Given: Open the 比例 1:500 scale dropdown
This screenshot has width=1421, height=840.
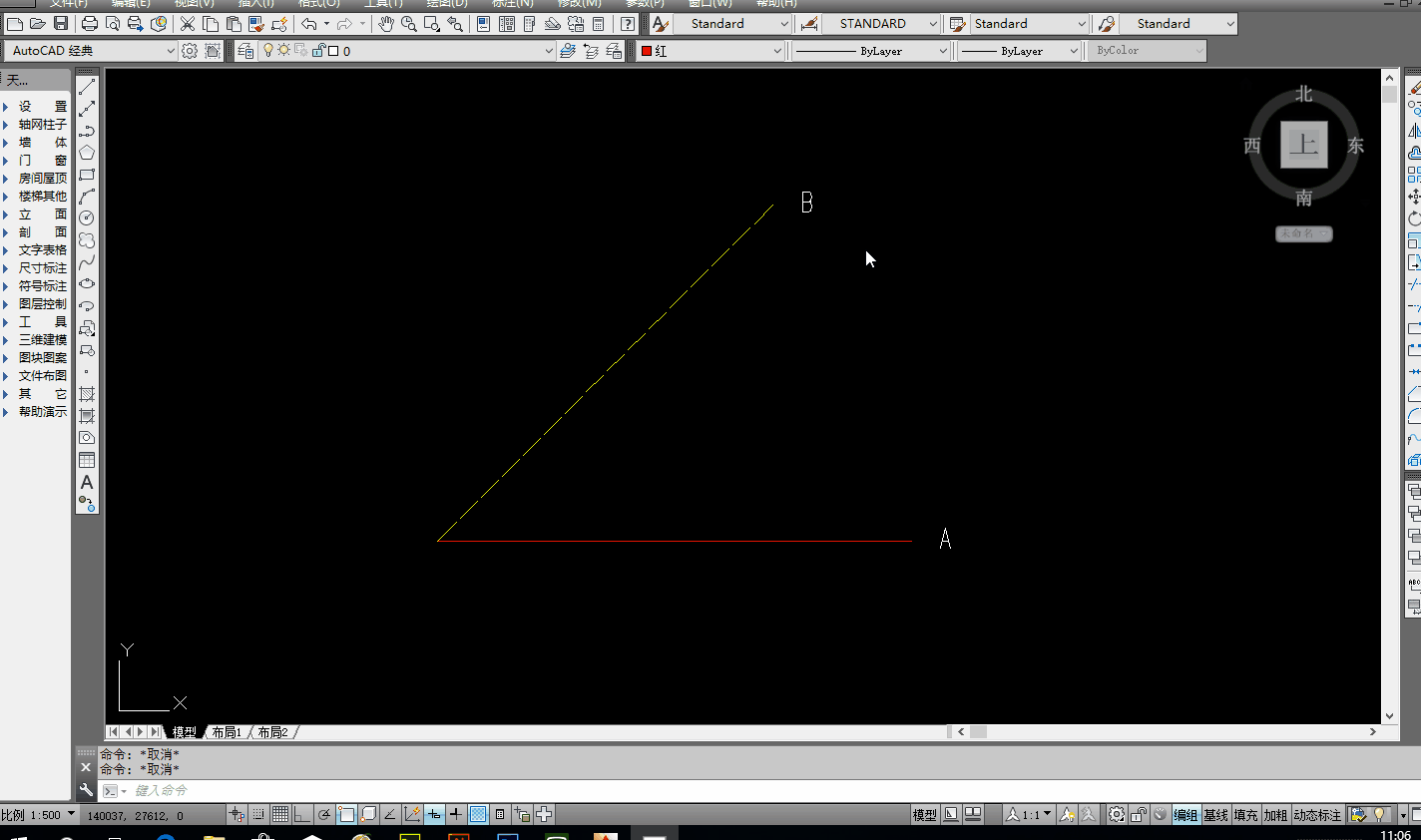Looking at the screenshot, I should pyautogui.click(x=39, y=815).
